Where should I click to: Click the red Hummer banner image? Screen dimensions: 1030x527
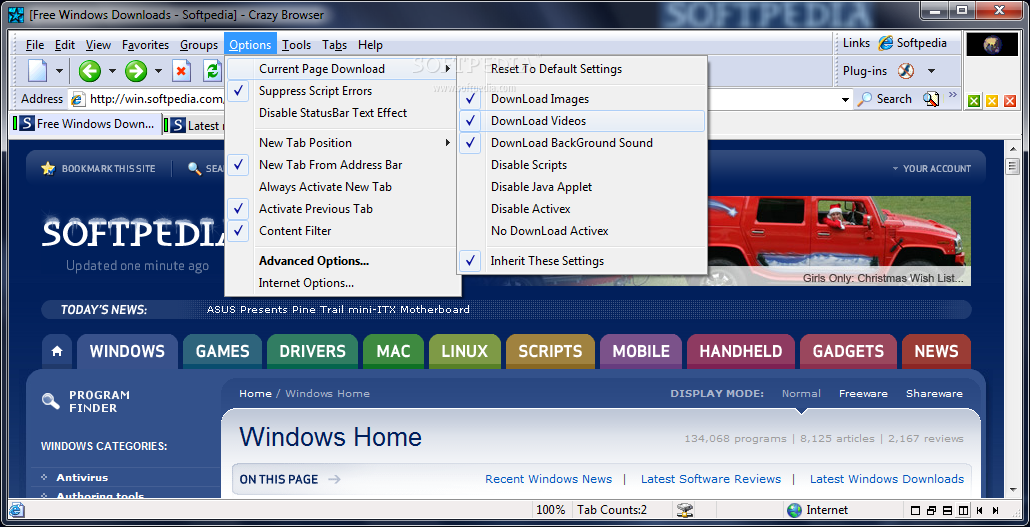coord(838,240)
